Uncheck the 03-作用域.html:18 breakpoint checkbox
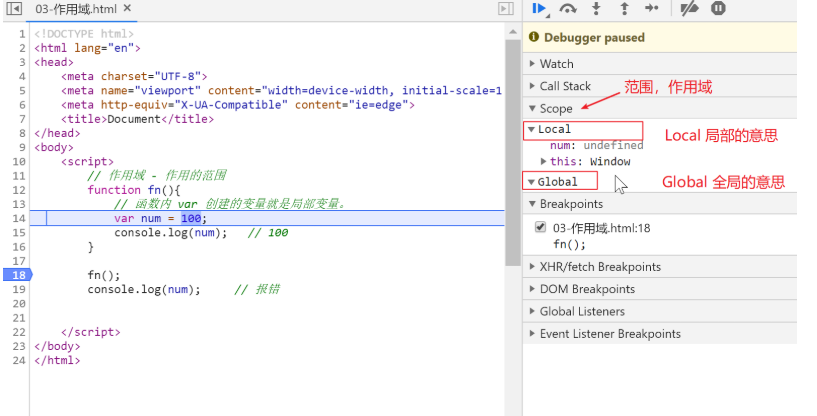Screen dimensions: 817x416 click(x=540, y=227)
